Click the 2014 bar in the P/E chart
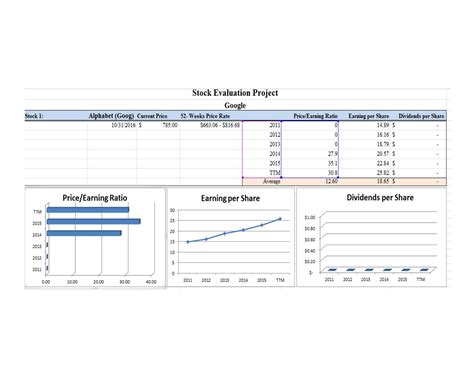Screen dimensions: 474x366 click(84, 233)
